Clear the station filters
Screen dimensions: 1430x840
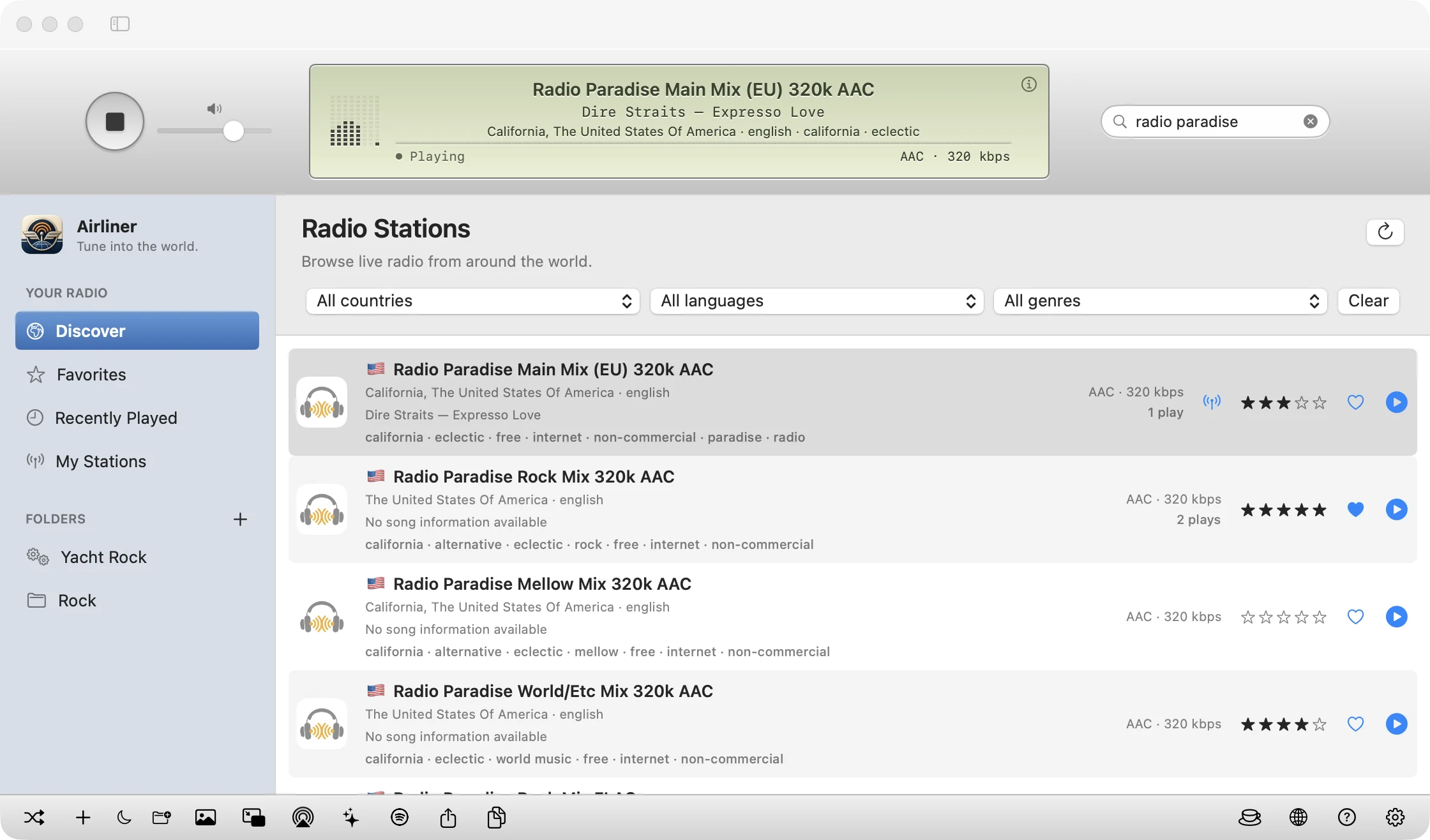tap(1368, 301)
